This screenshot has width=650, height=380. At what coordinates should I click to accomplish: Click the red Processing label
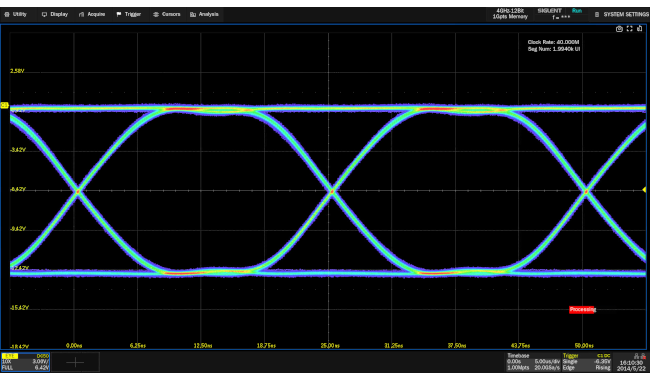[582, 310]
